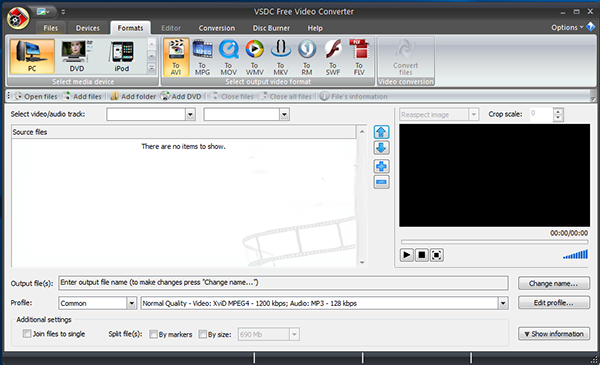This screenshot has width=600, height=365.
Task: Open the Help tab
Action: point(315,28)
